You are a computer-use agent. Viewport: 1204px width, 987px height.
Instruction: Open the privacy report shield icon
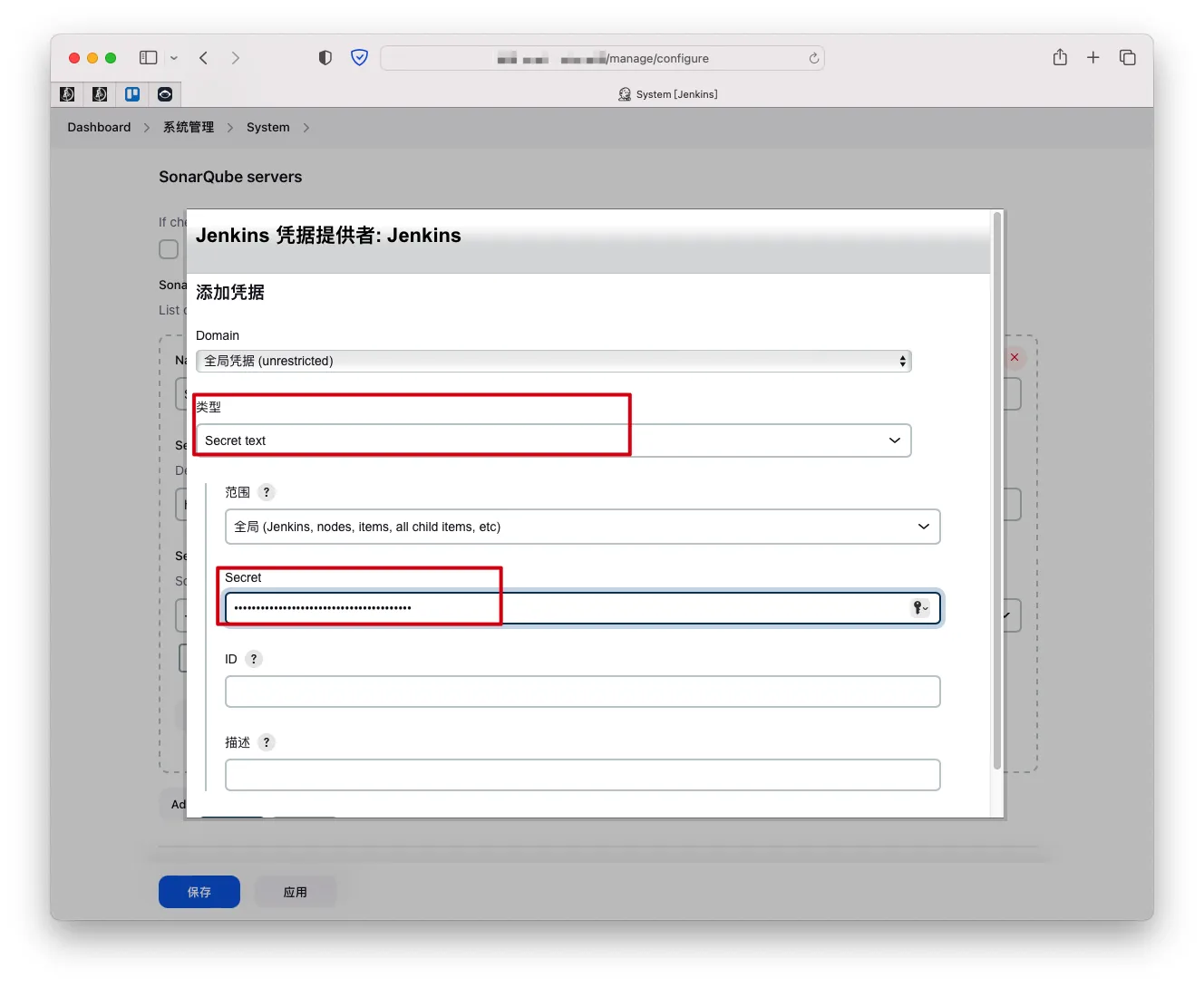click(x=325, y=58)
